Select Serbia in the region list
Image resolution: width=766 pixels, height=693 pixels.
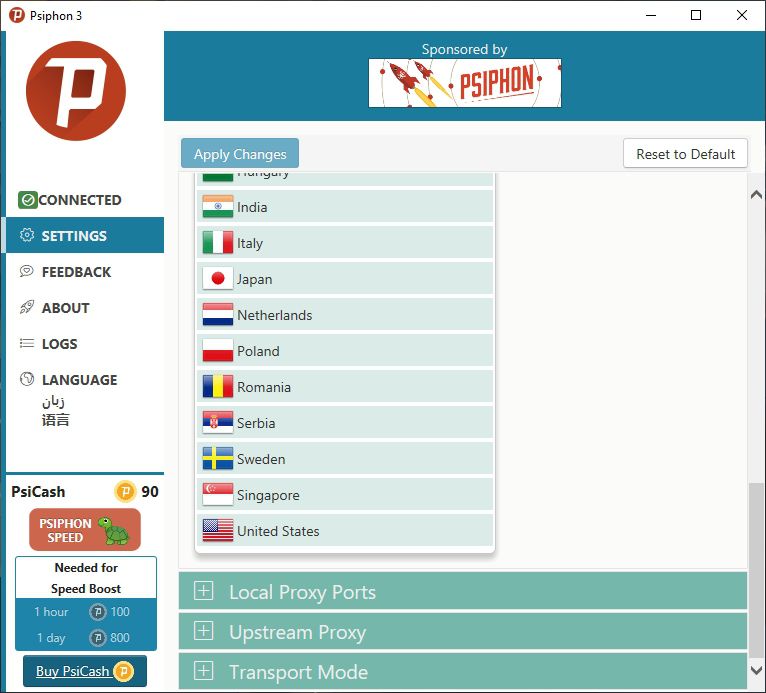pos(345,423)
